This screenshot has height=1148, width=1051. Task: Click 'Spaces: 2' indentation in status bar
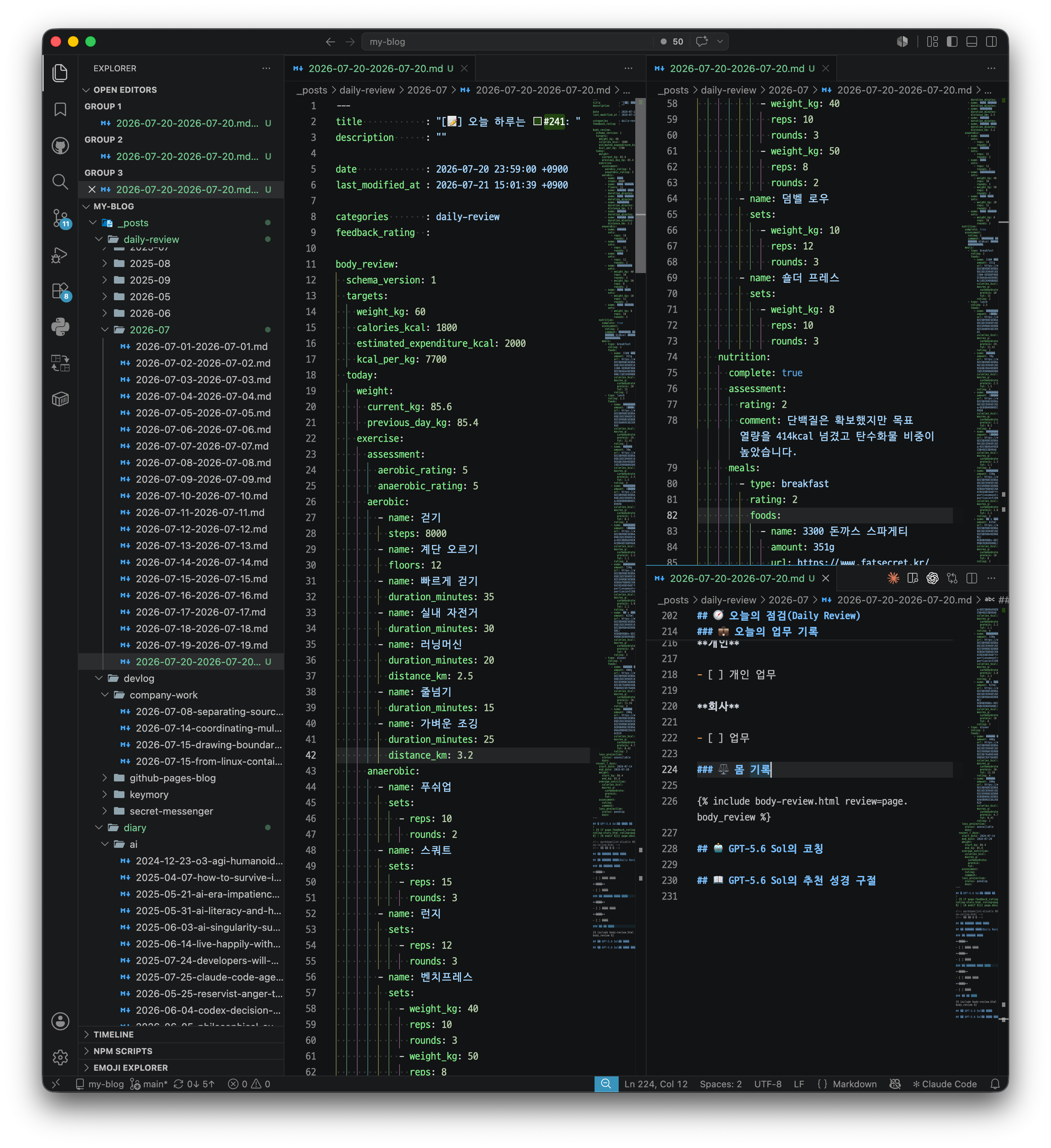(x=720, y=1084)
